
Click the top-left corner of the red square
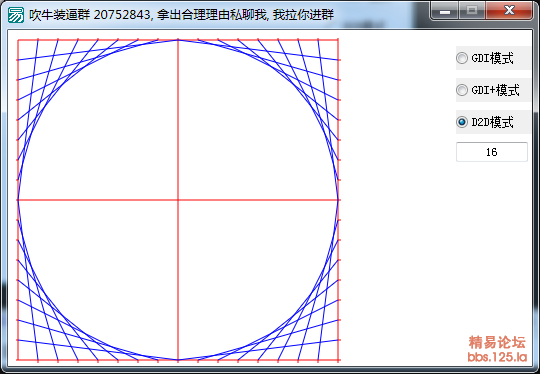[x=18, y=40]
